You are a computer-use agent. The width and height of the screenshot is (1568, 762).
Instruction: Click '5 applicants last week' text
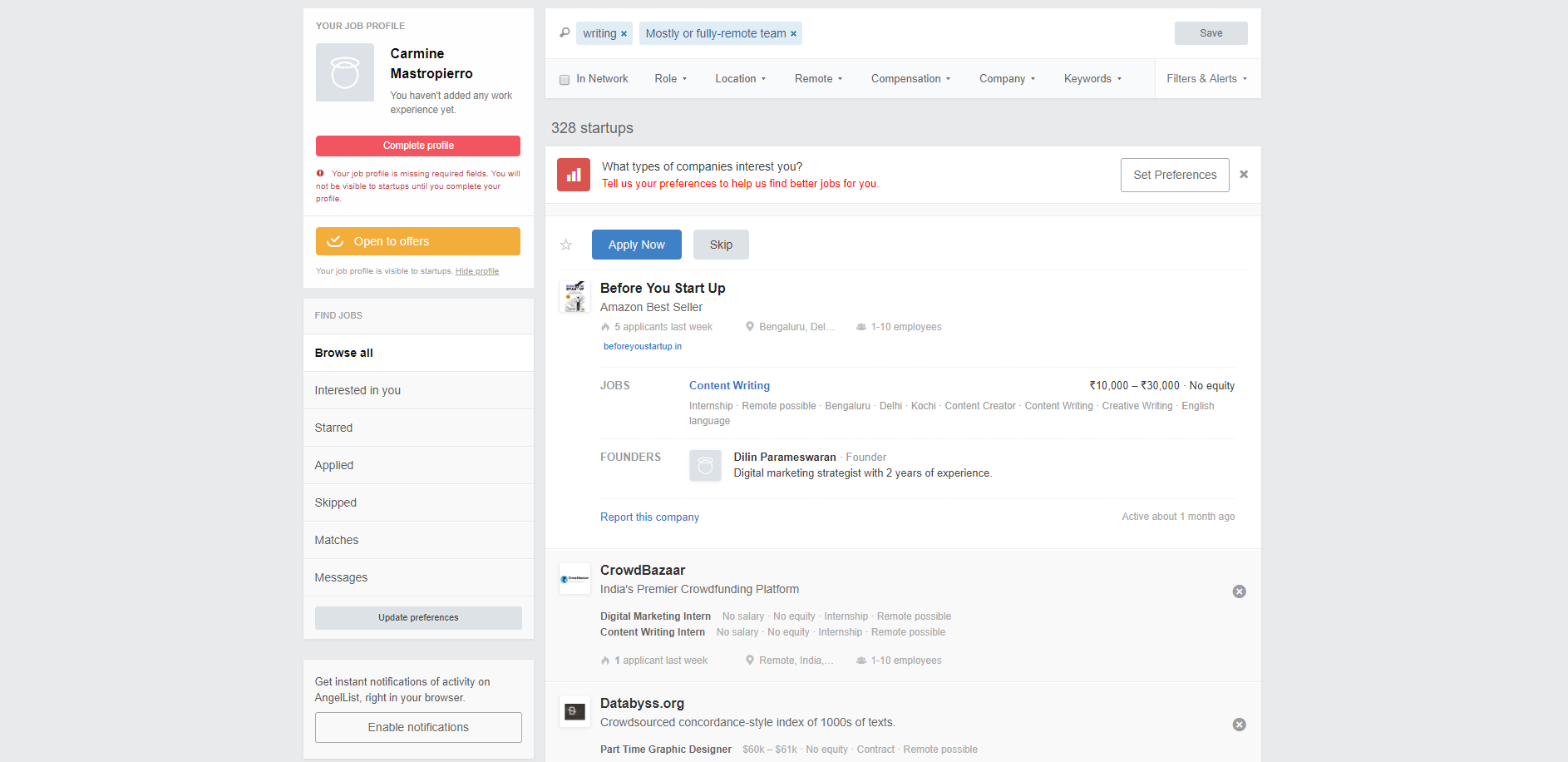pos(663,327)
